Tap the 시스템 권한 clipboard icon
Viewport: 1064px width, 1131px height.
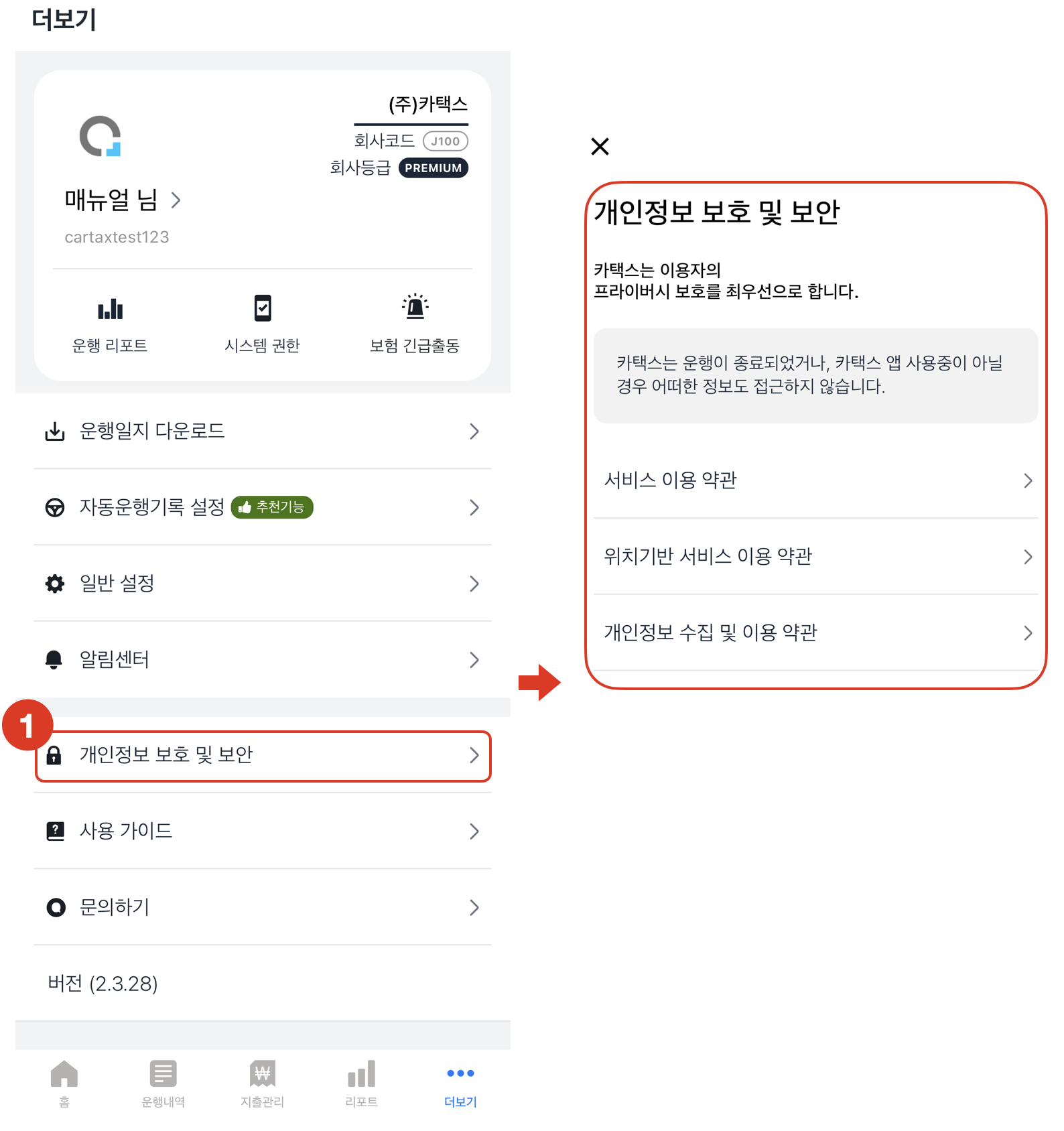coord(263,308)
